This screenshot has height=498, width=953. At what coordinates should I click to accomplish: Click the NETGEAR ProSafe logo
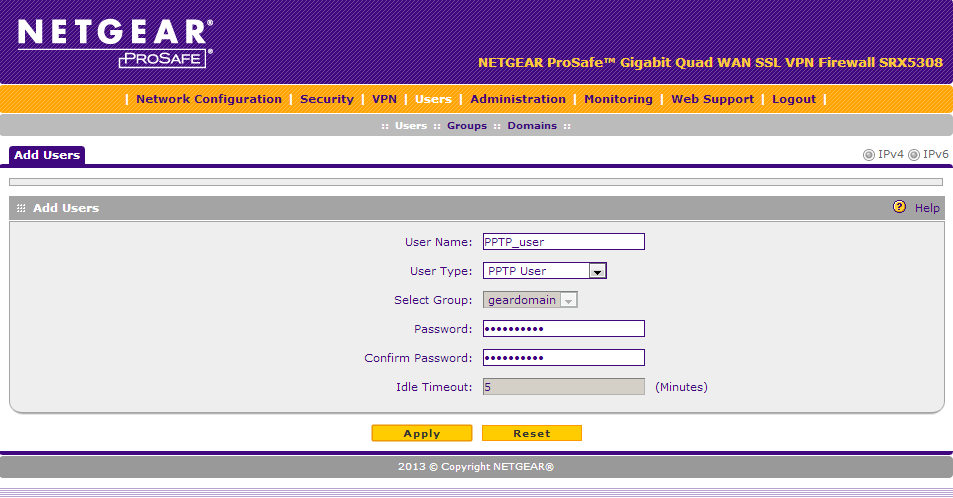coord(115,43)
